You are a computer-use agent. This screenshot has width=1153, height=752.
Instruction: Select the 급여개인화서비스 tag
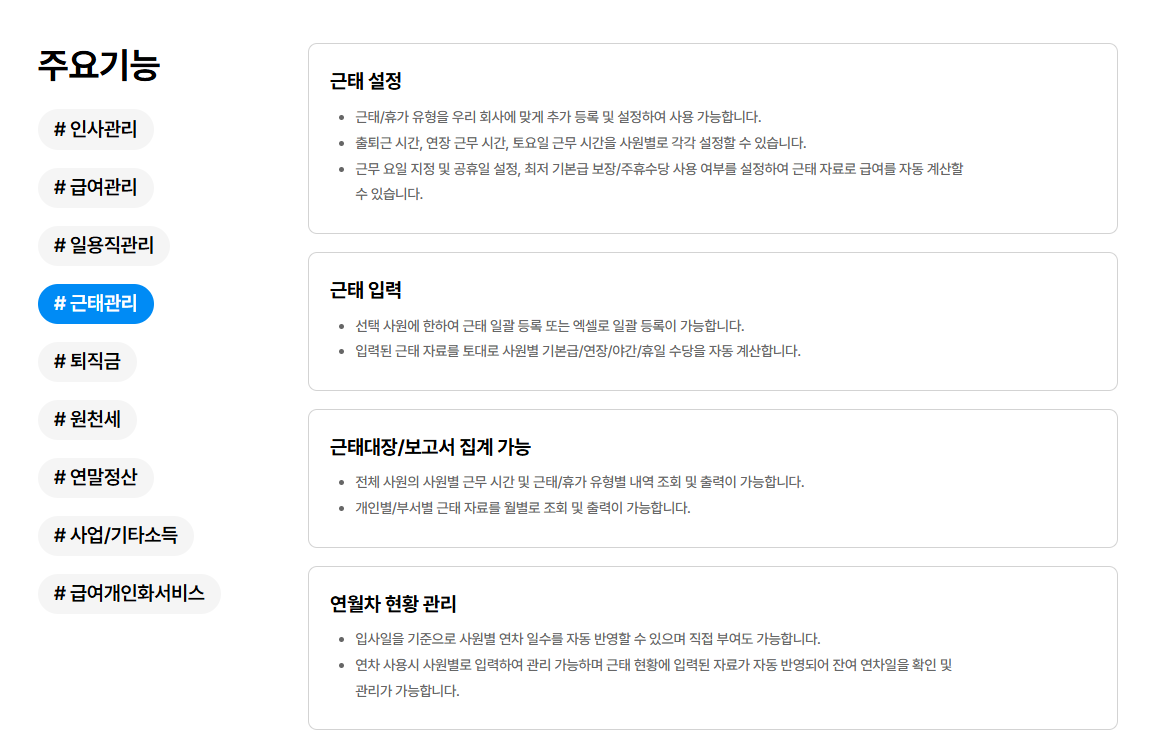click(128, 594)
